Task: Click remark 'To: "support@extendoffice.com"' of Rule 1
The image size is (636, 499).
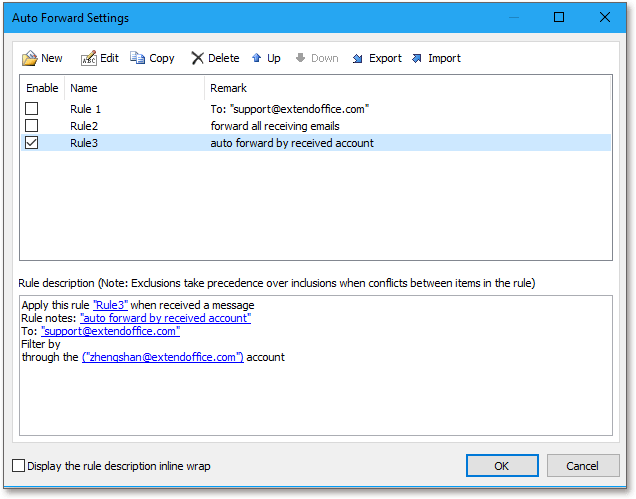Action: pos(290,109)
